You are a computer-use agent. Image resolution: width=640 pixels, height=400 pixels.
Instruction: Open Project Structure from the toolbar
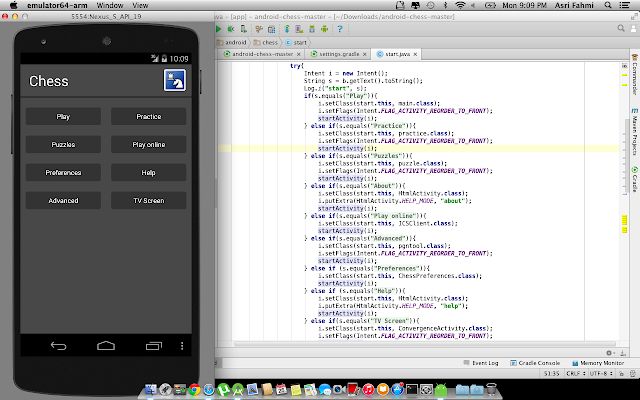[271, 29]
